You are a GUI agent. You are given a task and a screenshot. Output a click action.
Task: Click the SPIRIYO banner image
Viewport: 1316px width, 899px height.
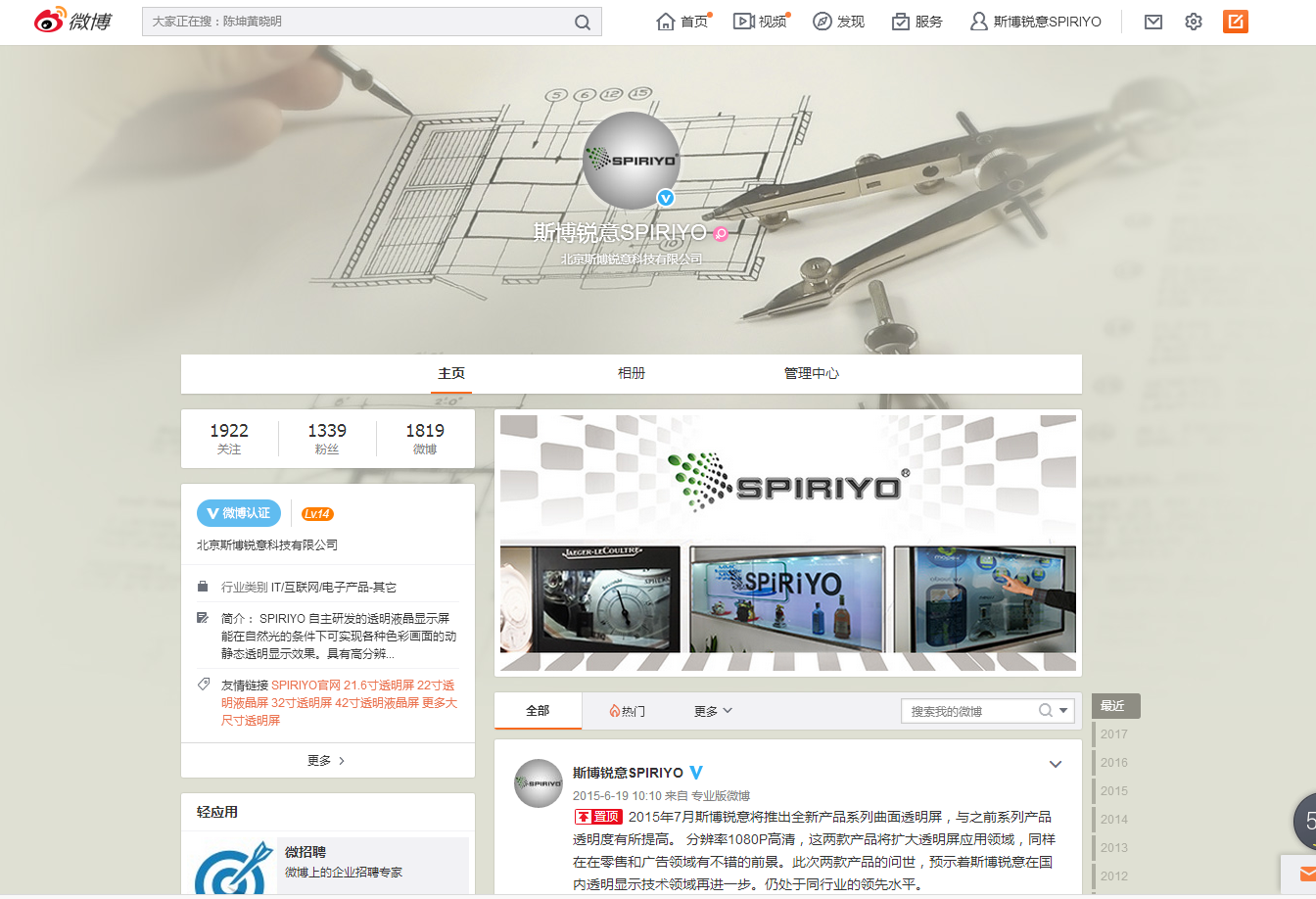tap(788, 543)
